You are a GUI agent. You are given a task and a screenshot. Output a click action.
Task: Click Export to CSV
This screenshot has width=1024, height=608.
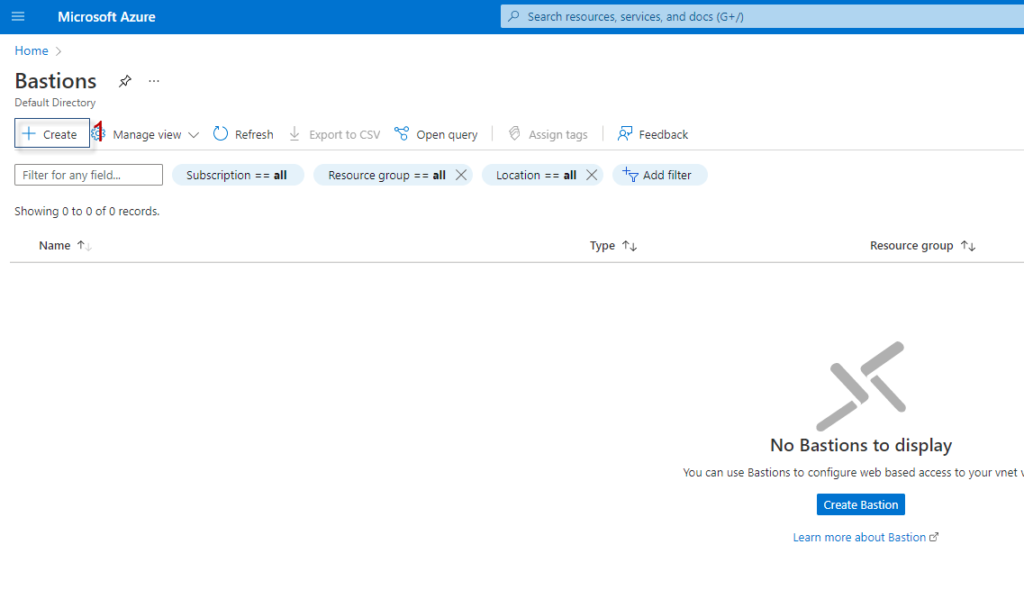(x=334, y=134)
